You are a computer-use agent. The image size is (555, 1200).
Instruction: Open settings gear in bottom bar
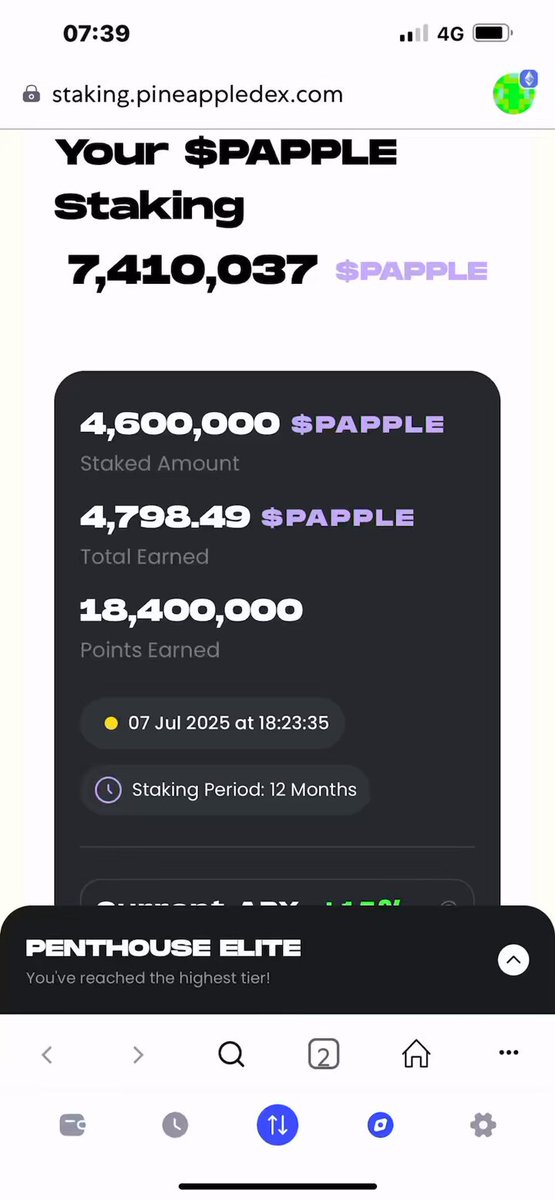(483, 1125)
